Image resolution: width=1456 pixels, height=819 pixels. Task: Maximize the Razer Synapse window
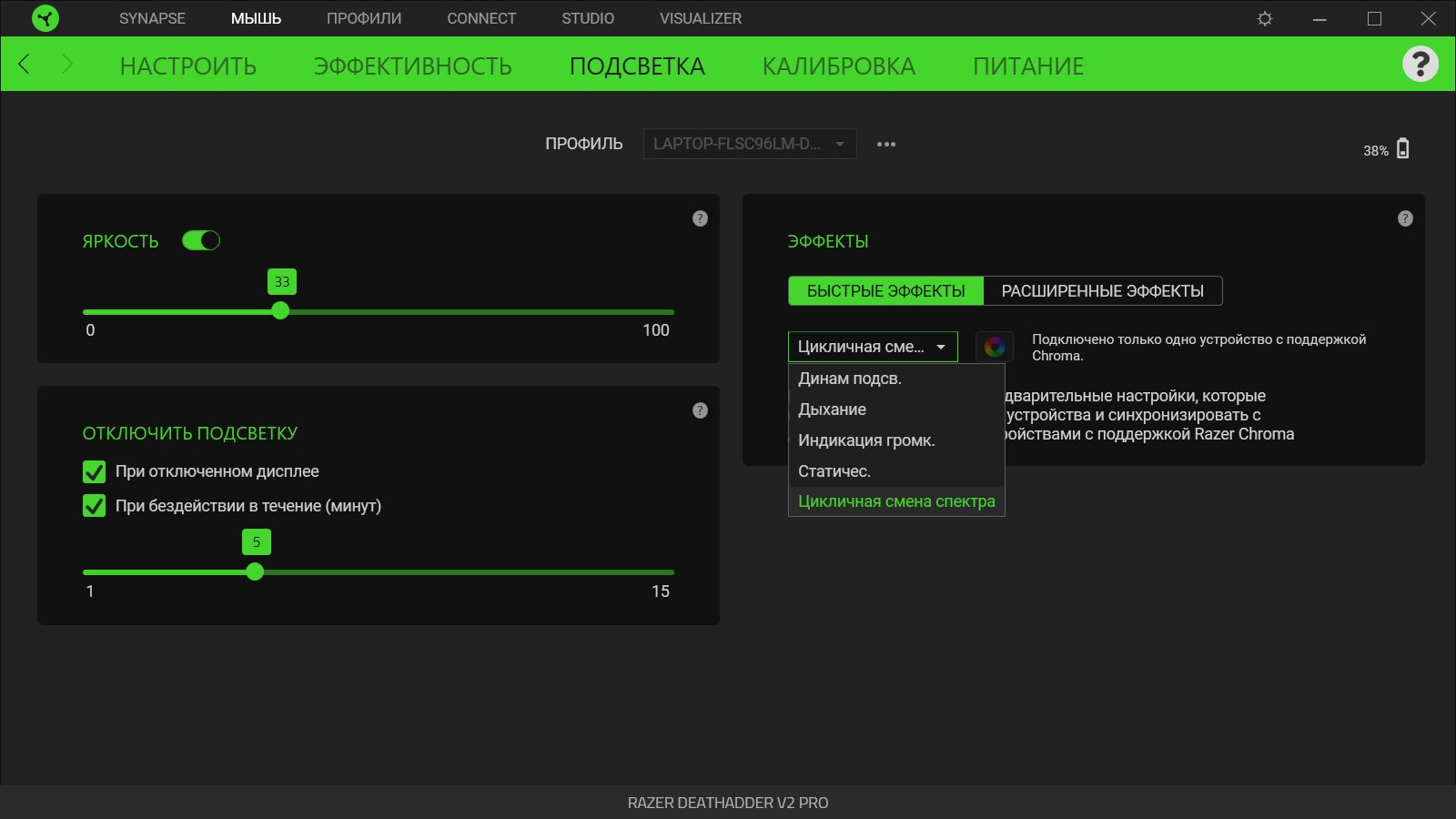1374,18
